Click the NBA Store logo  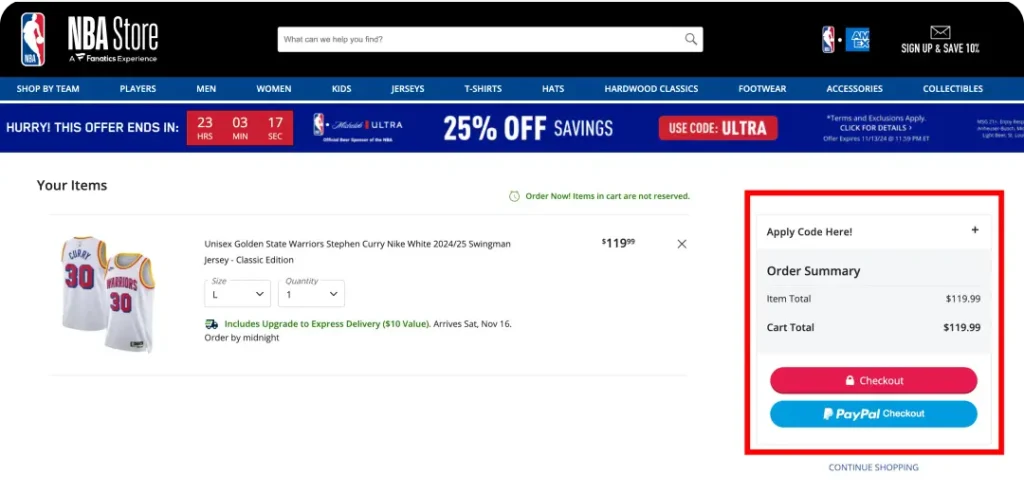click(90, 39)
